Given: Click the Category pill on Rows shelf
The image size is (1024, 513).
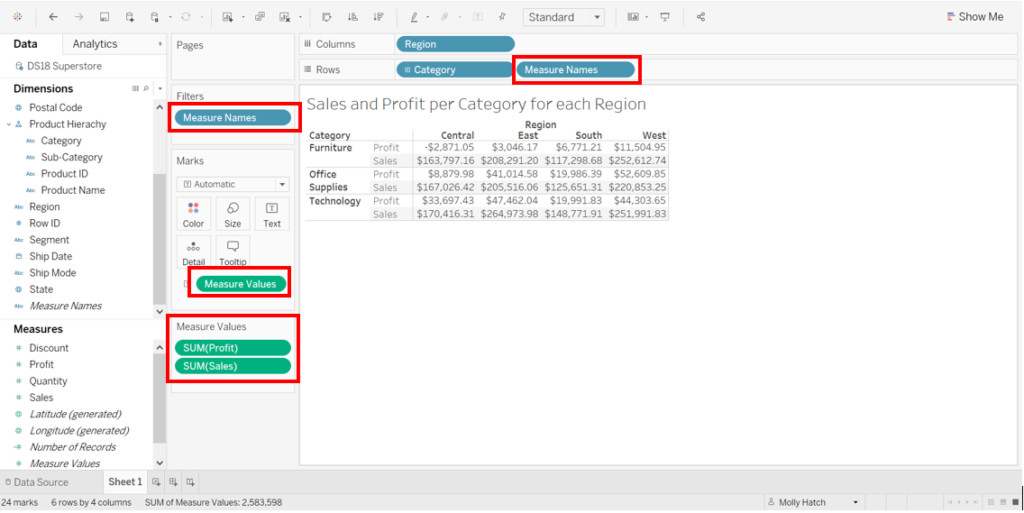Looking at the screenshot, I should point(455,69).
